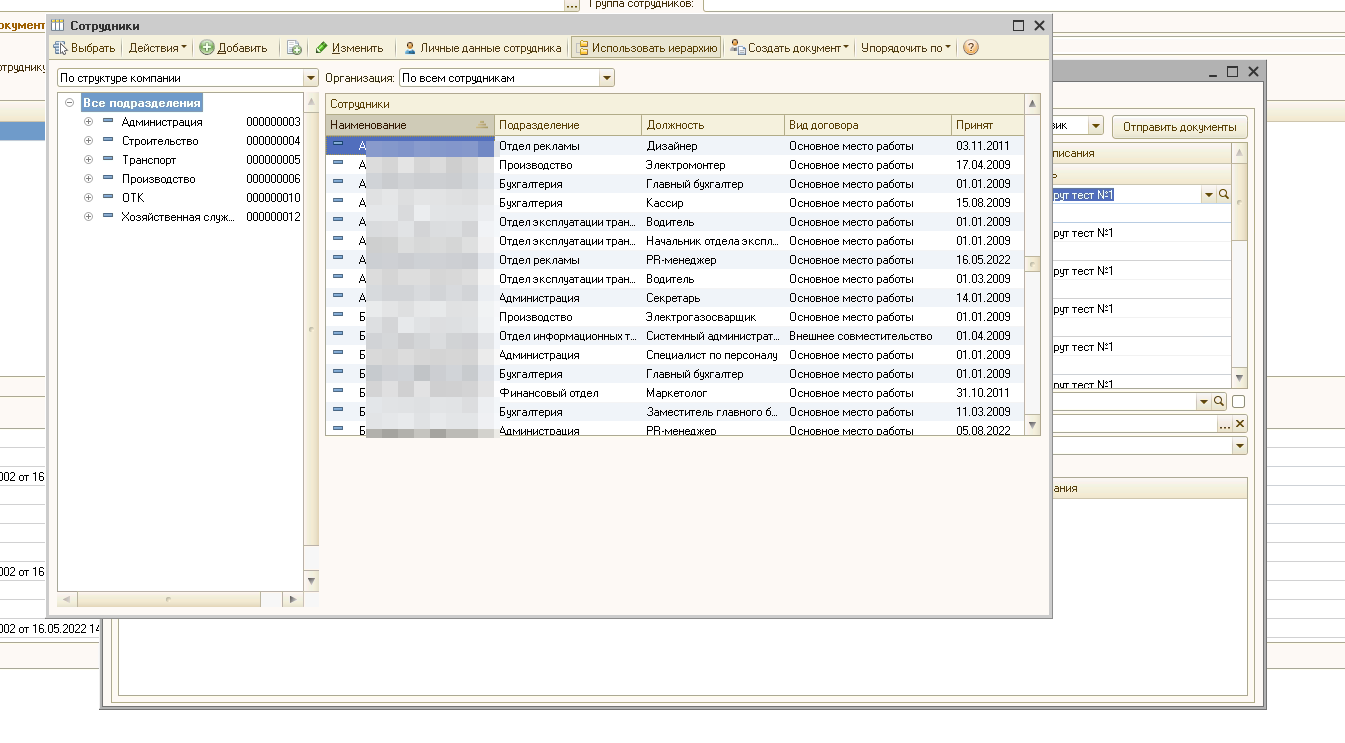Click the X clear button in background field
Viewport: 1345px width, 743px height.
click(1240, 424)
